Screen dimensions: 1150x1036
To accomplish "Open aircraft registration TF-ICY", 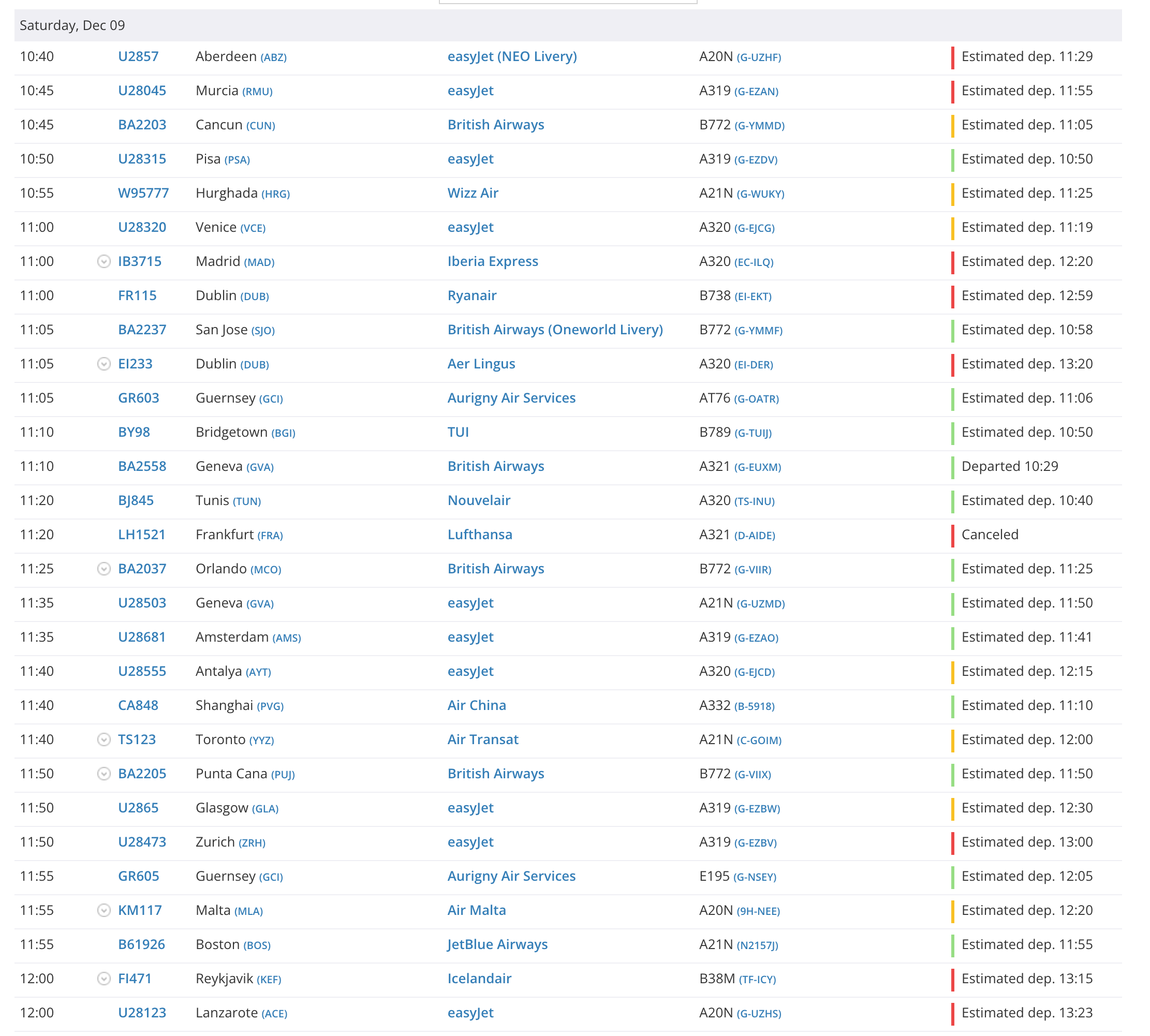I will point(757,980).
